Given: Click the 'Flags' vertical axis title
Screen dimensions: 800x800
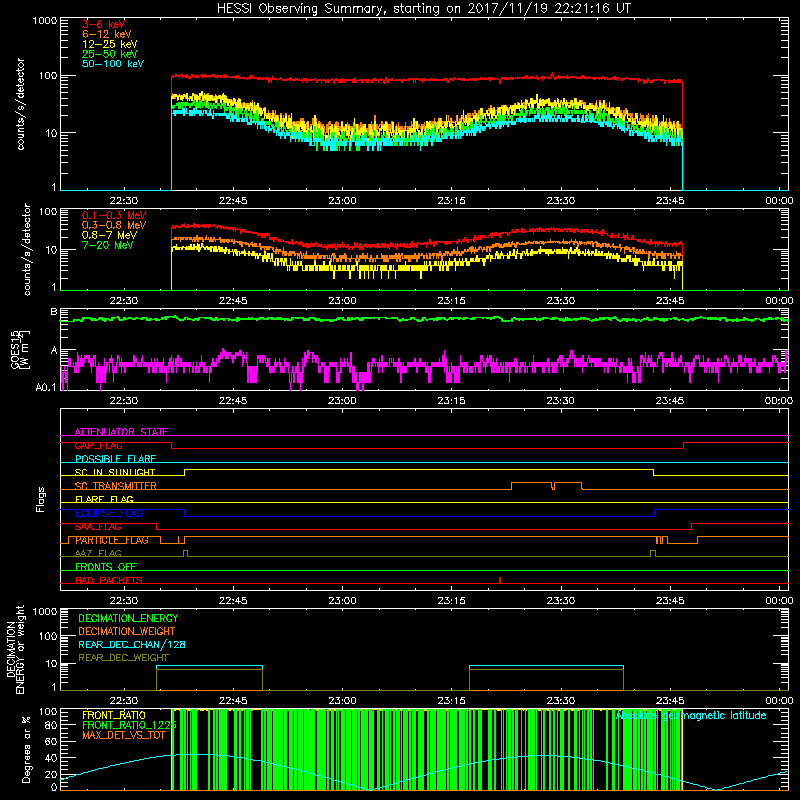Looking at the screenshot, I should [x=41, y=499].
